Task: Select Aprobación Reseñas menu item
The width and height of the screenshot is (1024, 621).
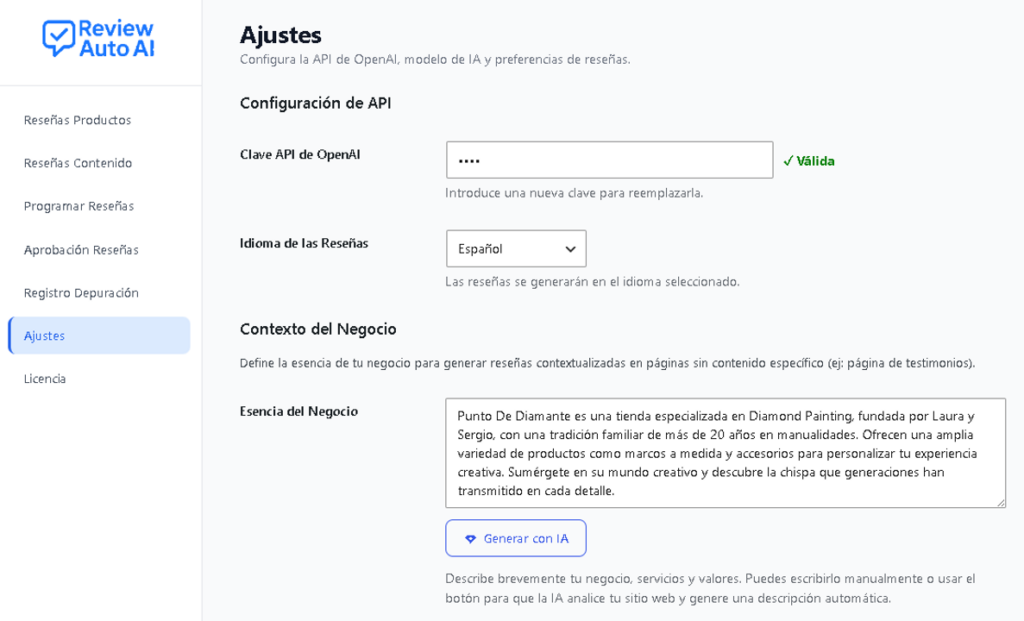Action: (x=81, y=249)
